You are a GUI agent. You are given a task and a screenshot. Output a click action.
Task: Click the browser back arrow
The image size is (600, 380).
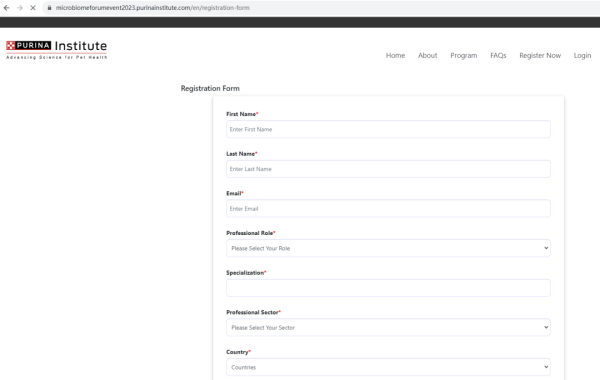(x=7, y=8)
